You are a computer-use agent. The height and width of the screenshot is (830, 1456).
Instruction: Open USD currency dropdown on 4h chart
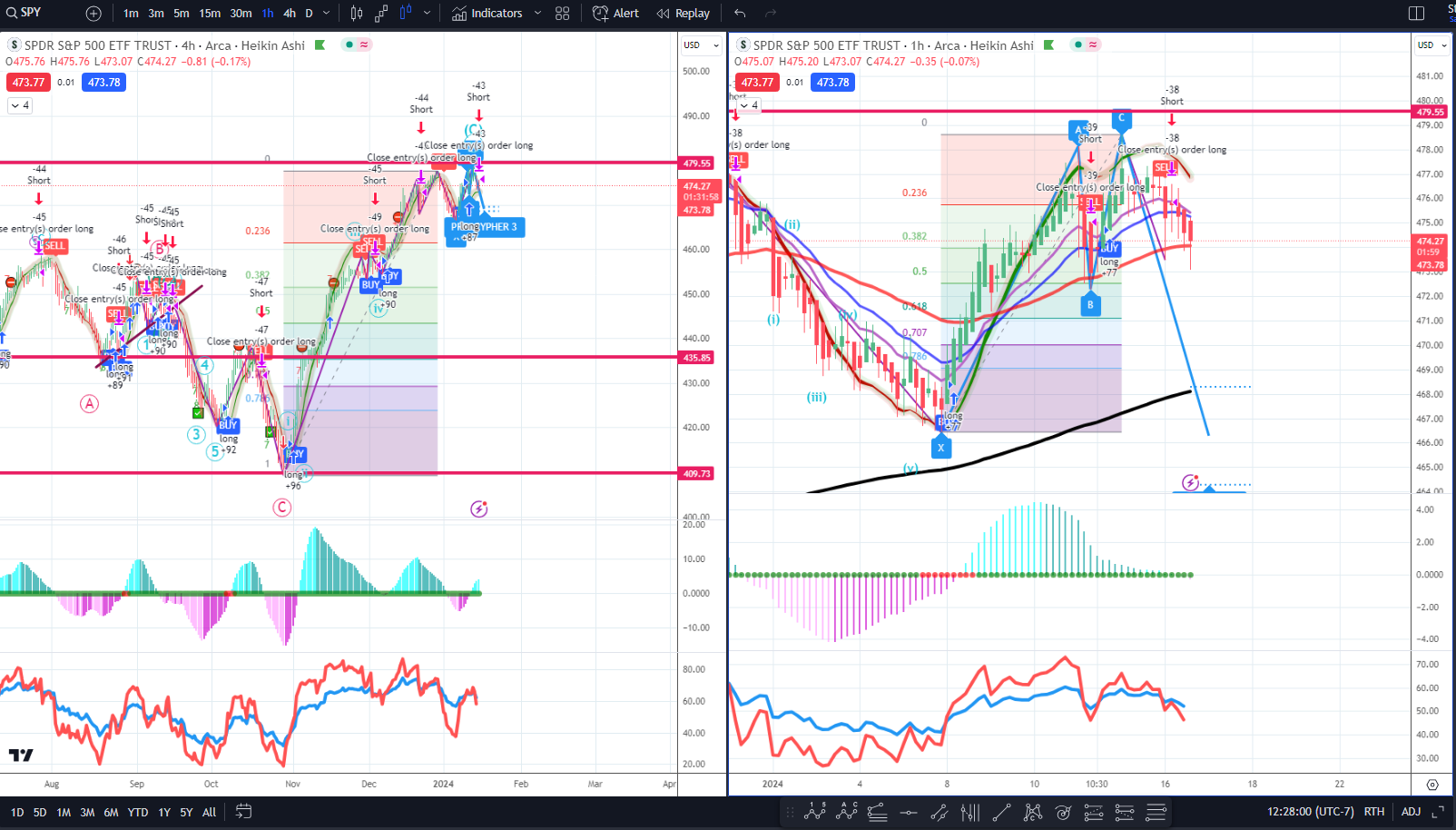[x=701, y=44]
